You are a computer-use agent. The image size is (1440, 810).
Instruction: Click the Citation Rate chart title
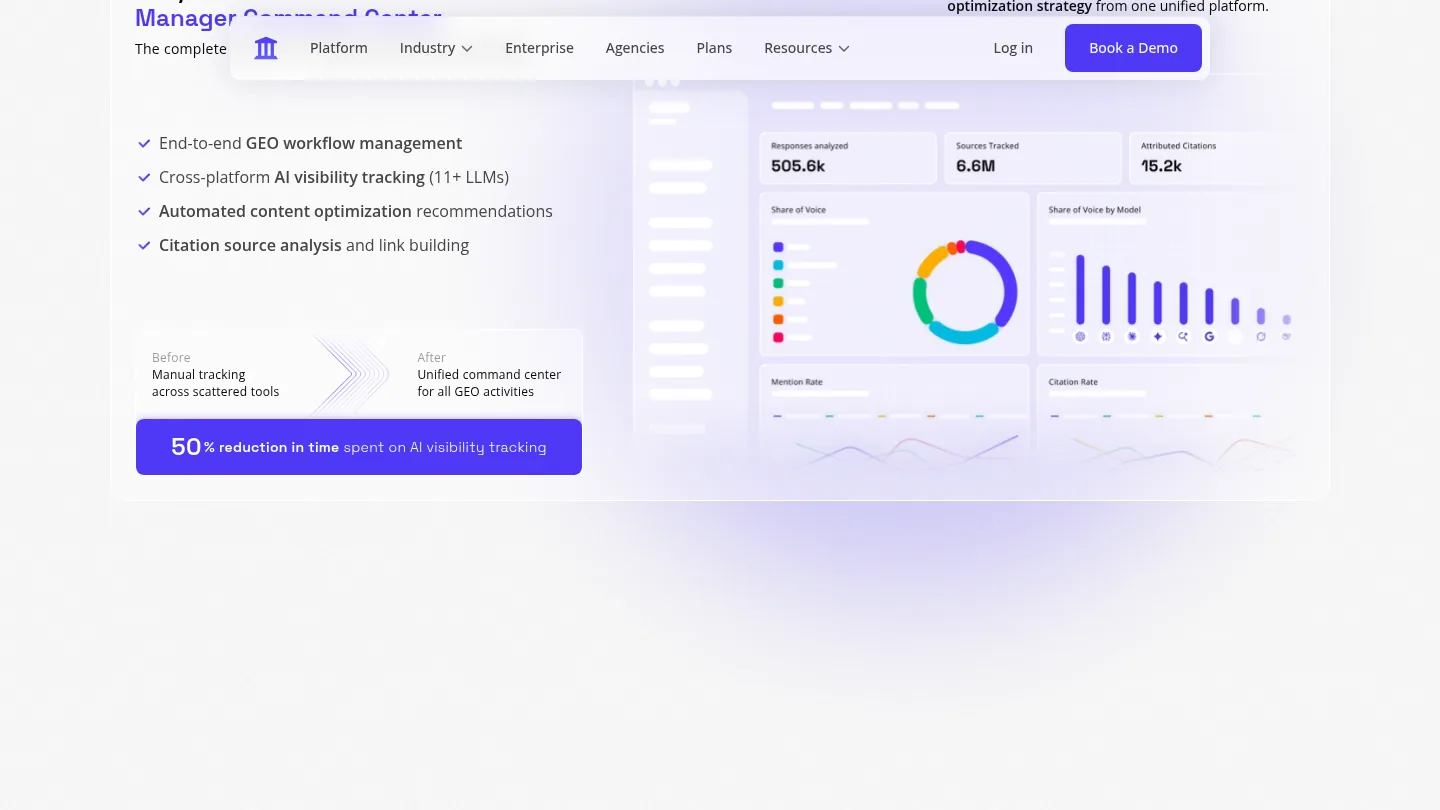tap(1073, 382)
